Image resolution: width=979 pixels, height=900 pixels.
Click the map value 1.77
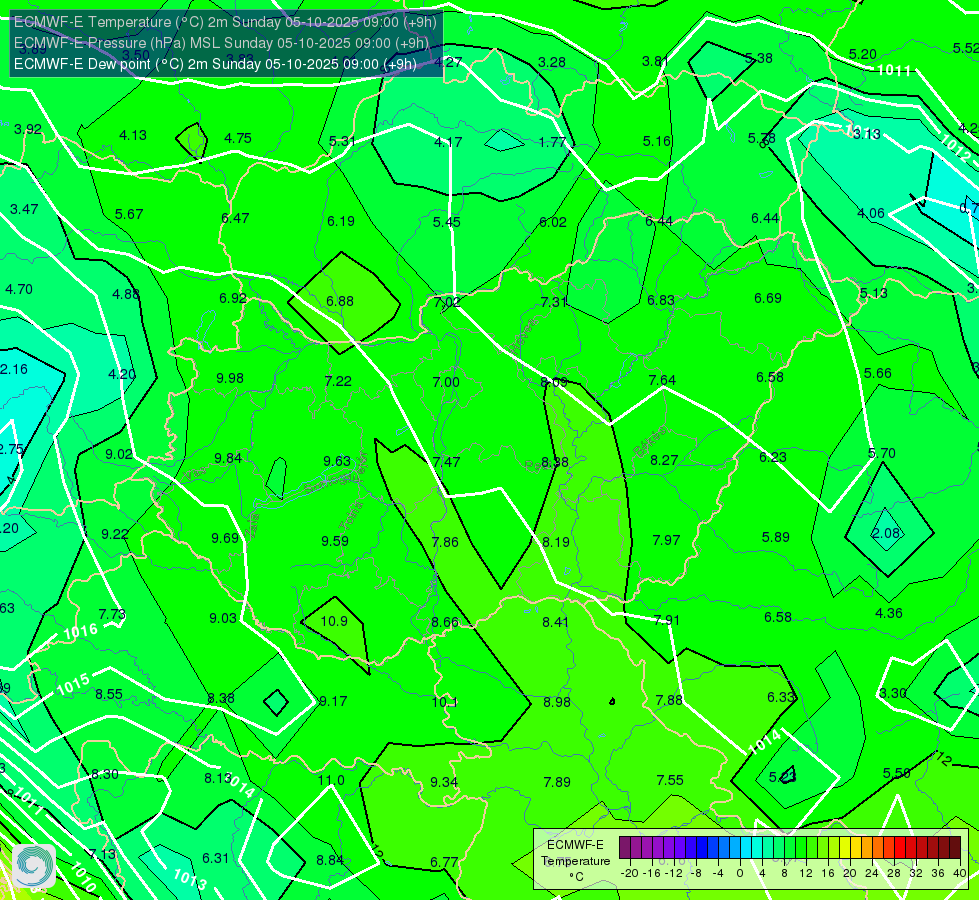coord(553,142)
